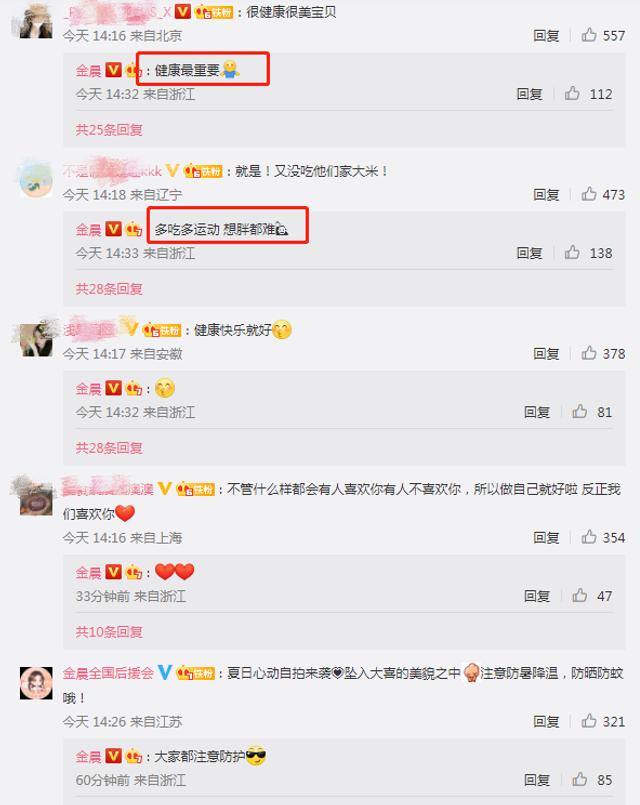
Task: Expand the first 共28条回复 thread under 多吃多运动
Action: pos(109,289)
